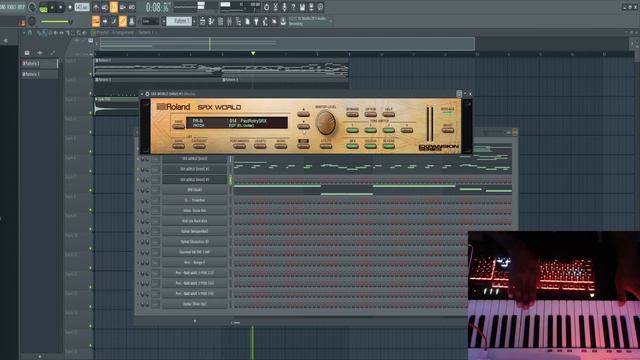
Task: Click the gear icon in SRX WORLD title bar
Action: [147, 94]
